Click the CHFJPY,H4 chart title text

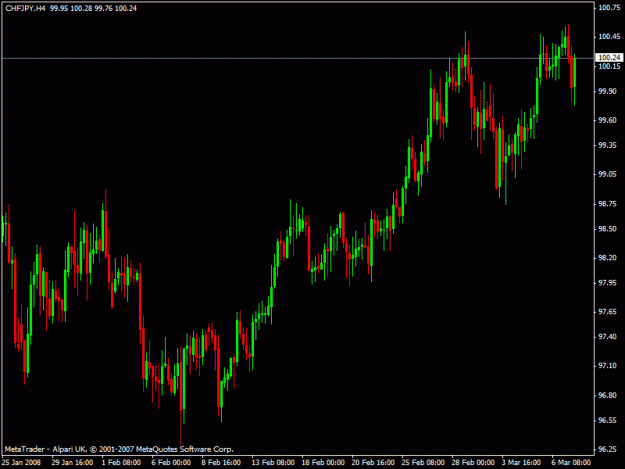click(x=26, y=8)
